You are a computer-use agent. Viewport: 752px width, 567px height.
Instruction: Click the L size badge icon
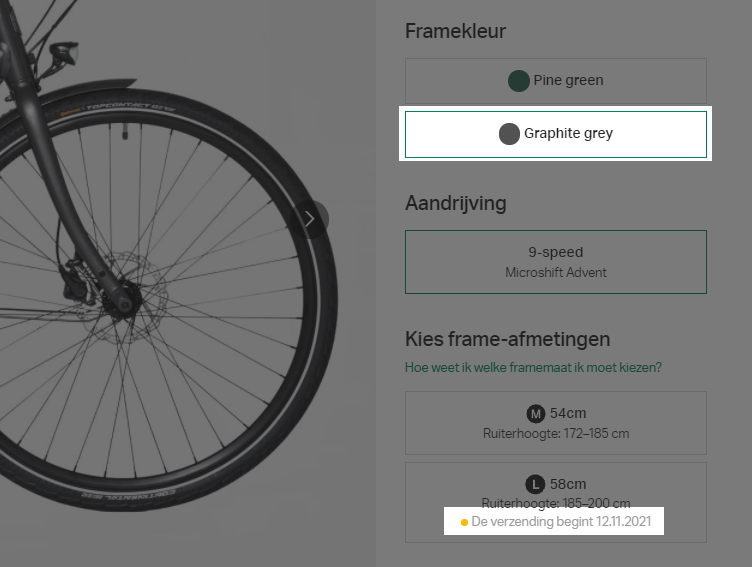point(536,485)
